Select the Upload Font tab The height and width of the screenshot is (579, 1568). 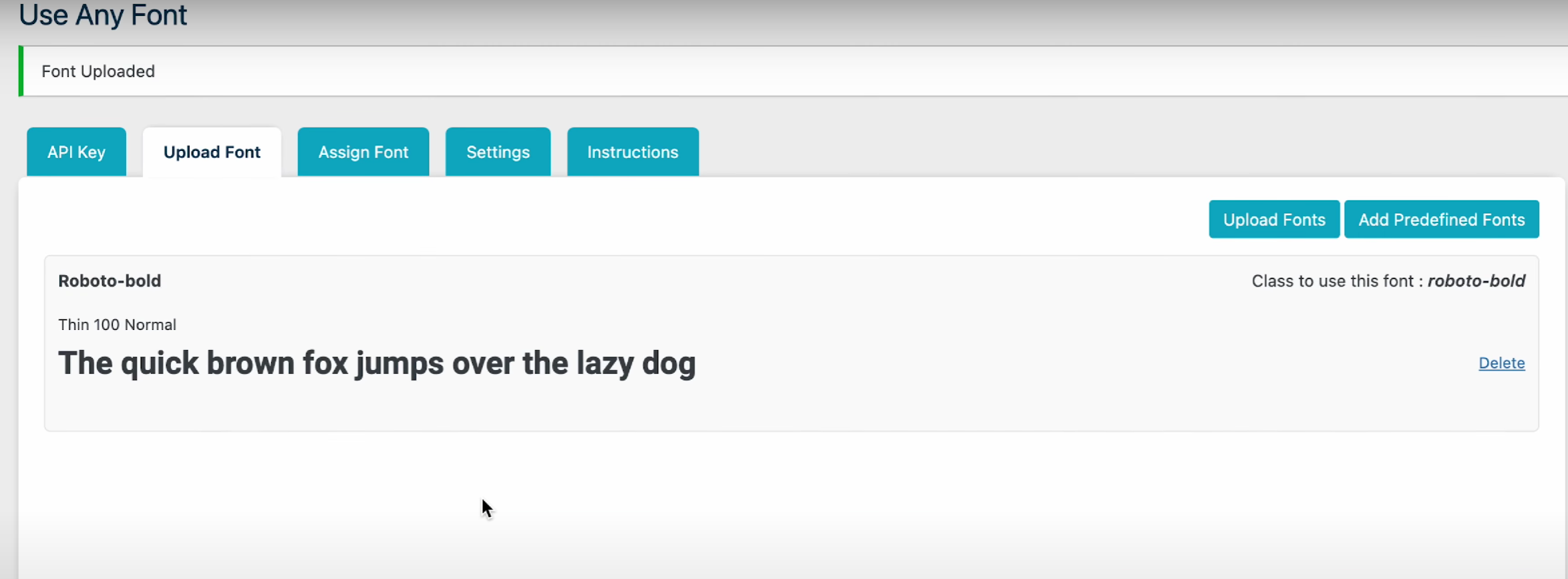212,152
